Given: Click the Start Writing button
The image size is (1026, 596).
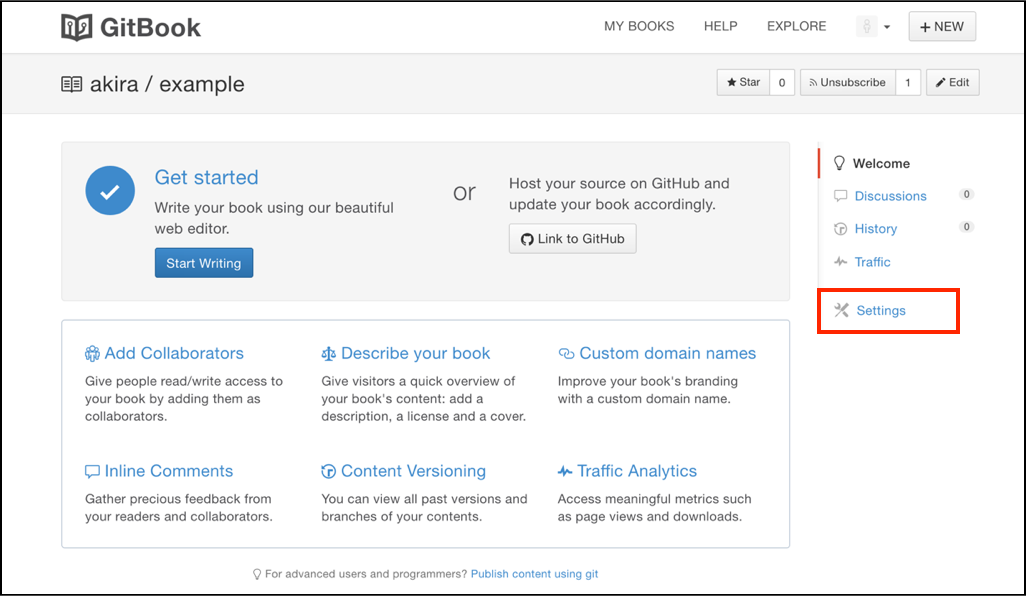Looking at the screenshot, I should tap(203, 263).
